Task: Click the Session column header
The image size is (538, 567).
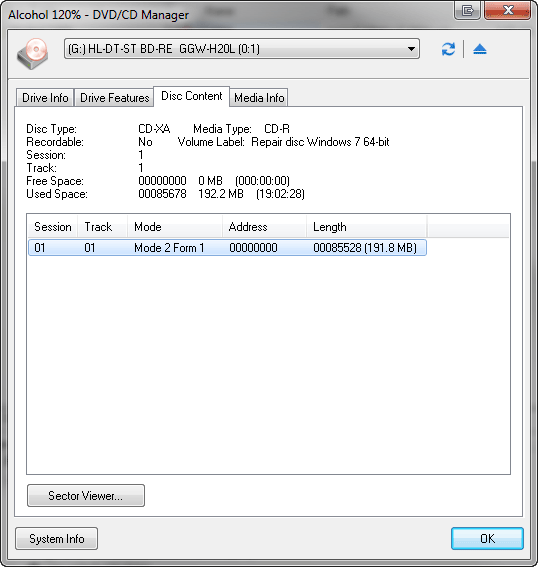Action: 52,227
